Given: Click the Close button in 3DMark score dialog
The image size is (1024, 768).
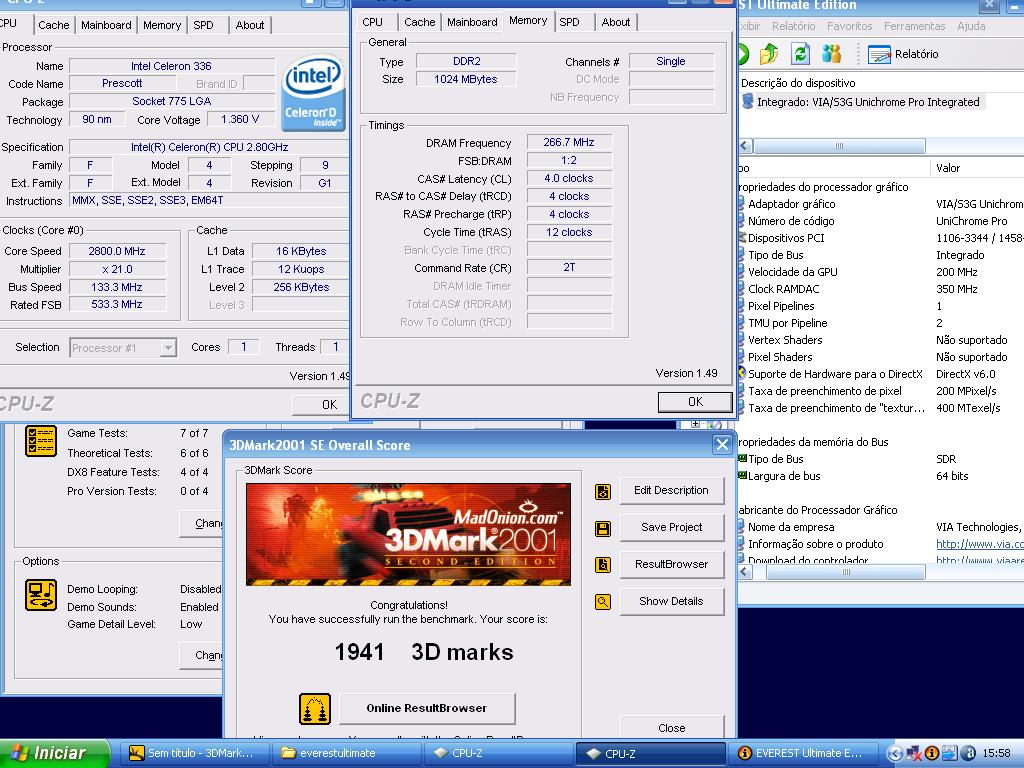Looking at the screenshot, I should 671,728.
